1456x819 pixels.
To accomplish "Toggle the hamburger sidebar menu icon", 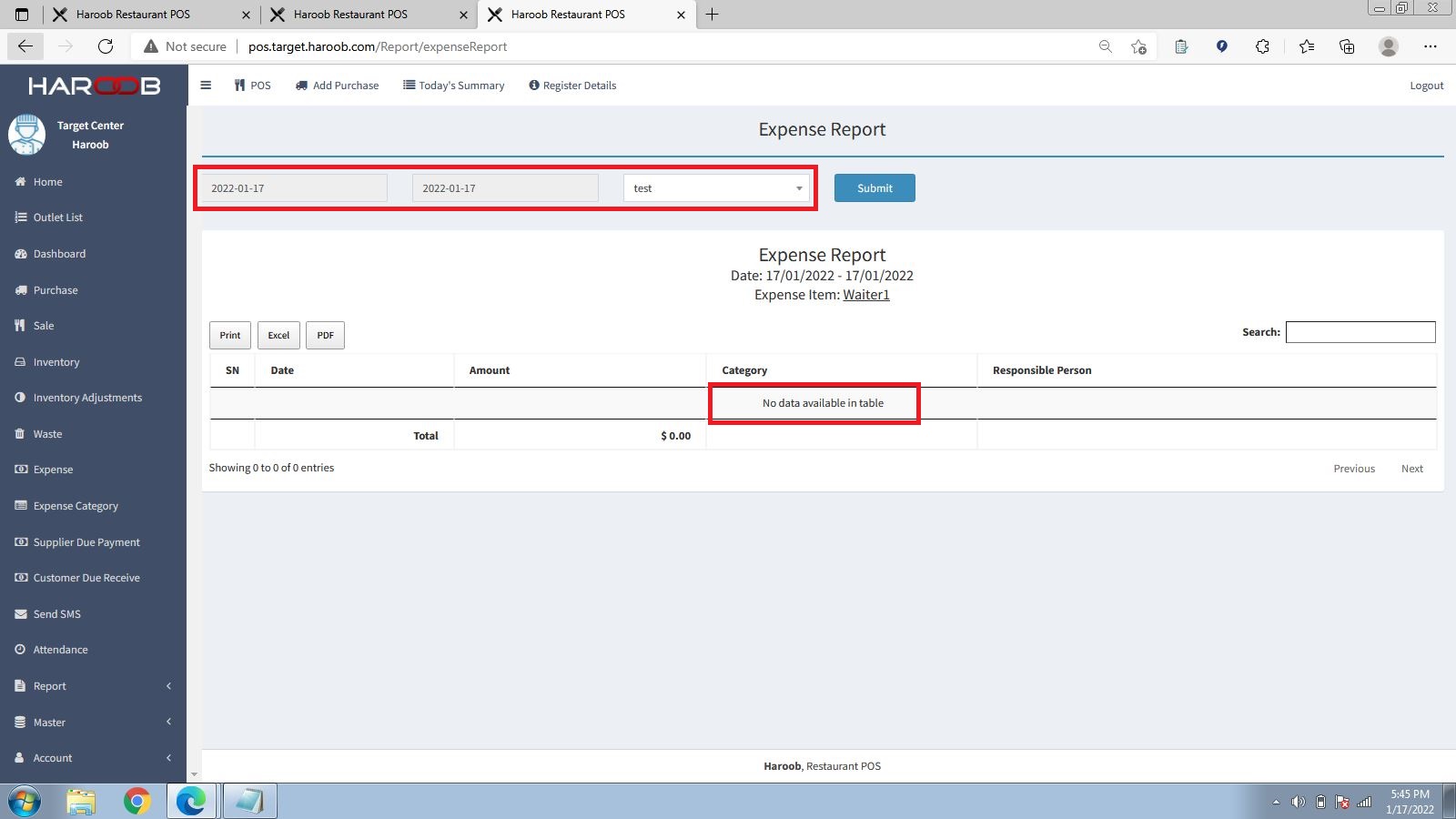I will click(x=206, y=86).
